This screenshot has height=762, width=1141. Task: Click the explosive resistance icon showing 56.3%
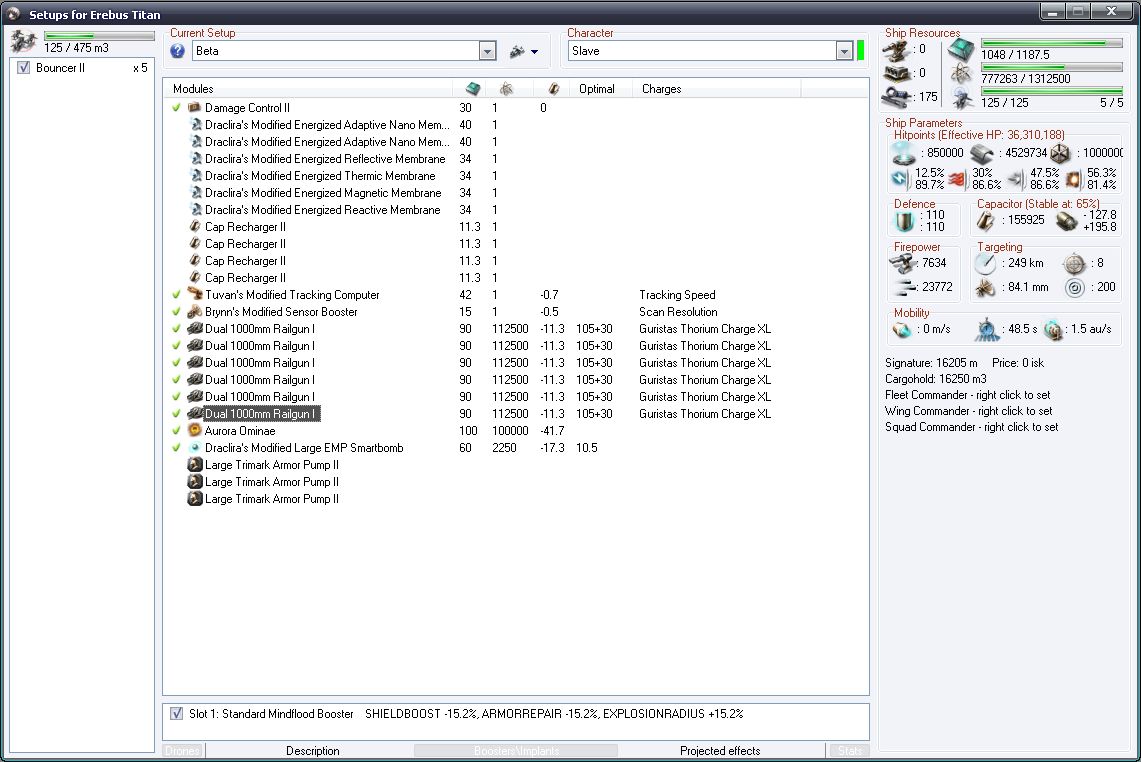(1073, 178)
